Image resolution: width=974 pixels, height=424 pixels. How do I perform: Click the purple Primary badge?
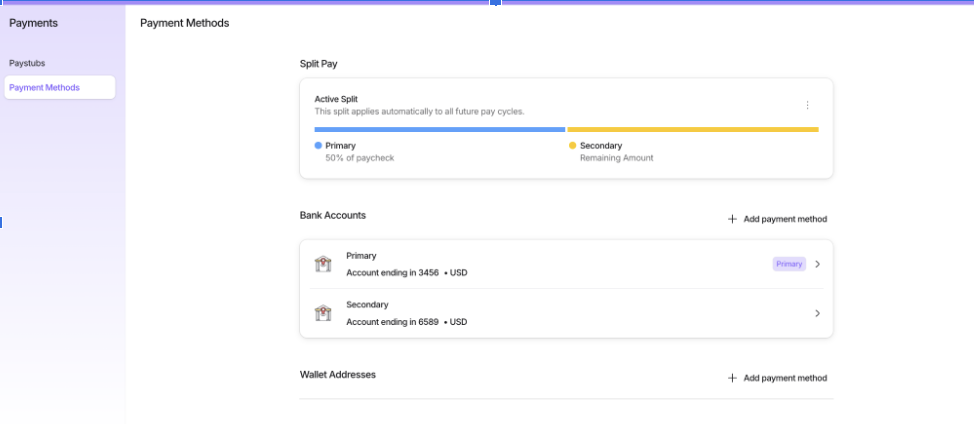click(x=788, y=264)
